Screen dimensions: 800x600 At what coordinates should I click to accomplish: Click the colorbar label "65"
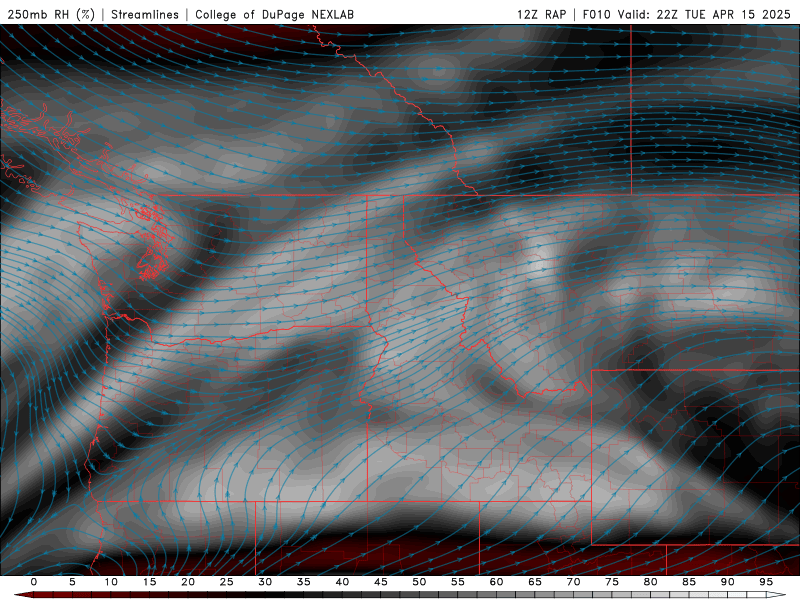point(535,582)
